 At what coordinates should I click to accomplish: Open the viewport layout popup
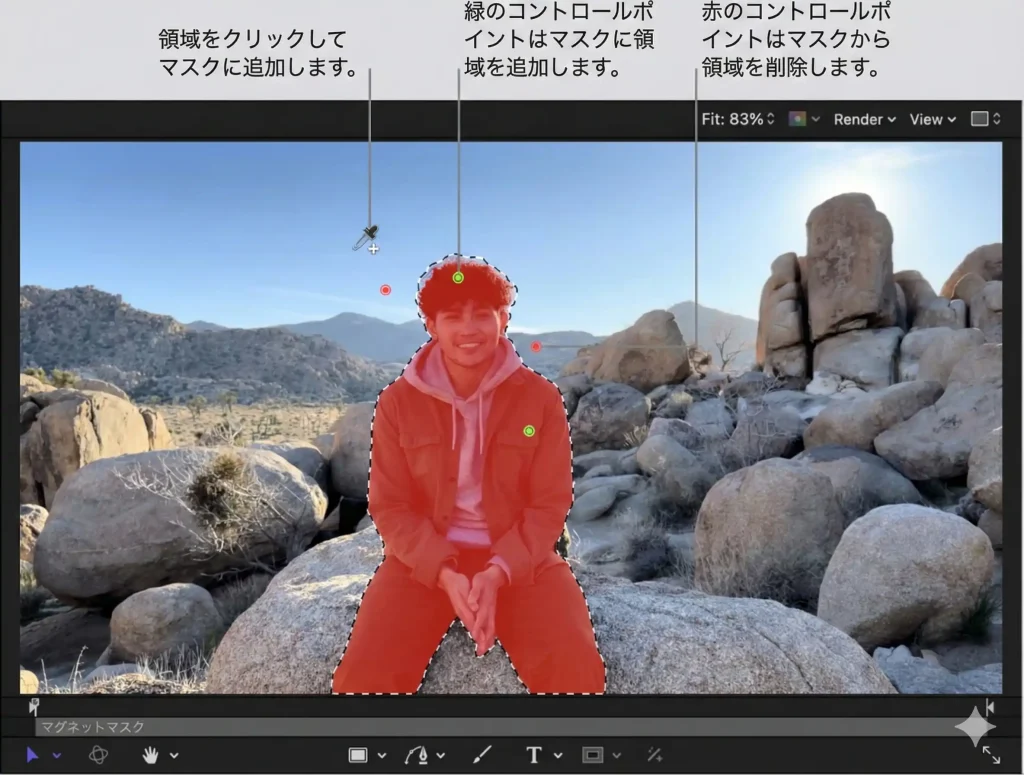tap(985, 119)
